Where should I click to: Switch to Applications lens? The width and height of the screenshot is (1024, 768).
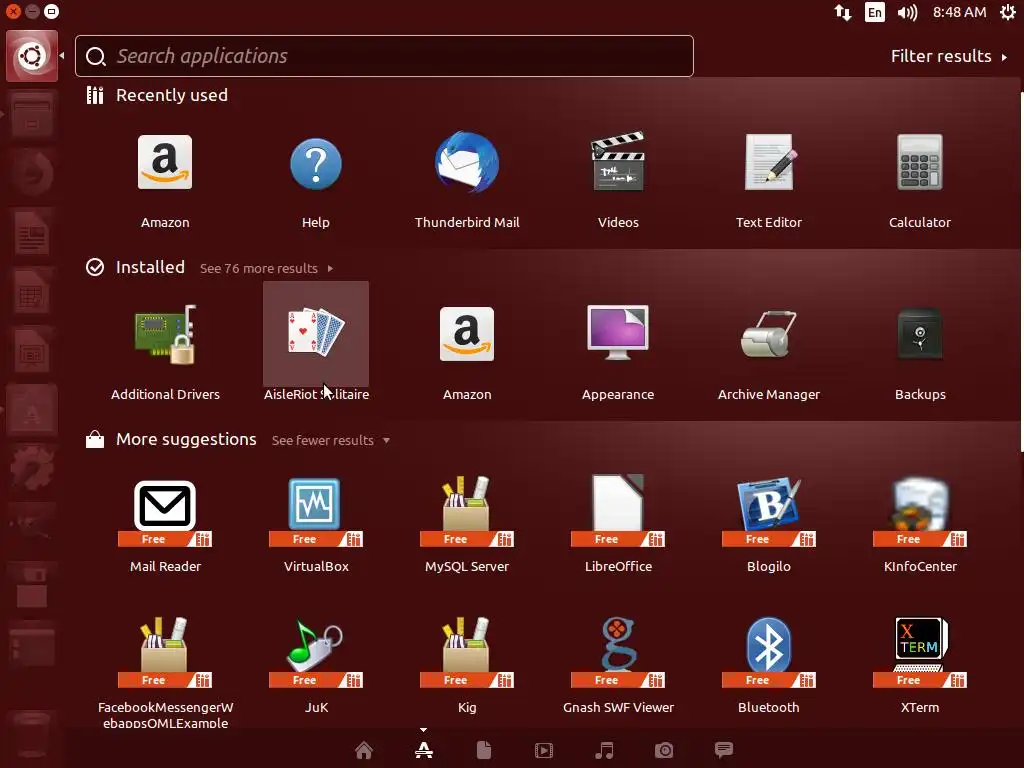click(x=424, y=750)
